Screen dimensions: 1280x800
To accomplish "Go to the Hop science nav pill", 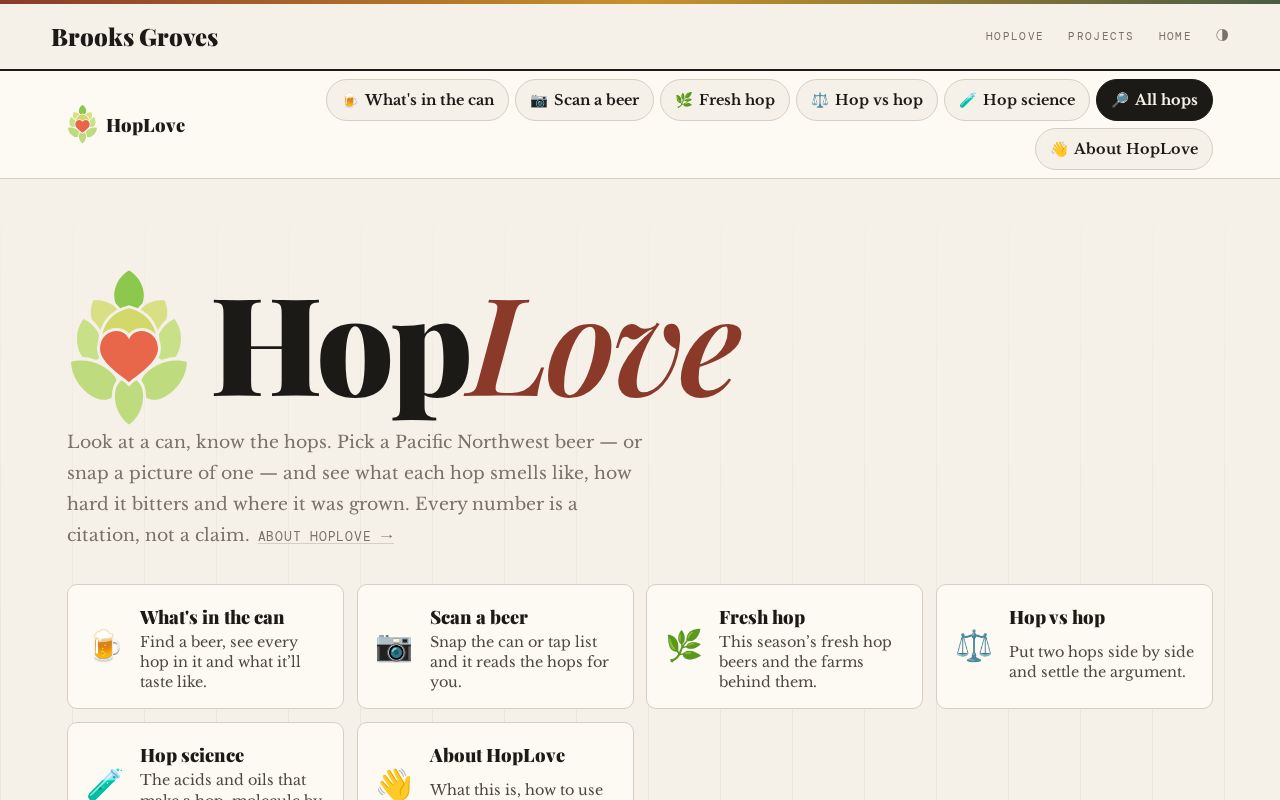I will tap(1017, 100).
